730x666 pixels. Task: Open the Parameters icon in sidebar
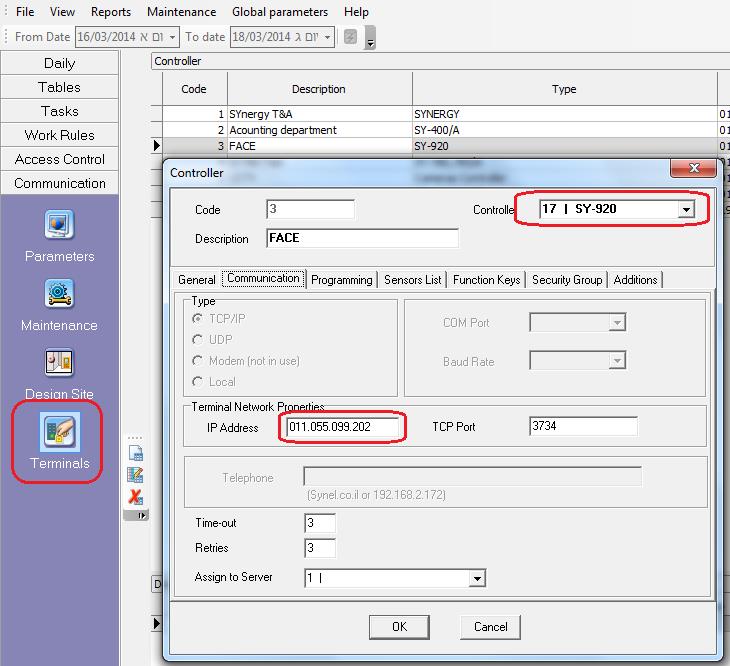[x=59, y=226]
